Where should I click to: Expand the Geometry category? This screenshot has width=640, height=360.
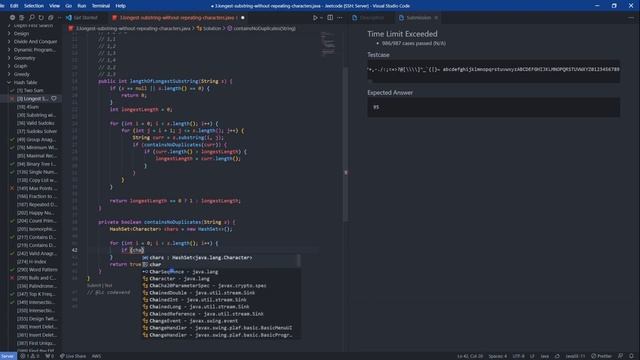(x=24, y=58)
